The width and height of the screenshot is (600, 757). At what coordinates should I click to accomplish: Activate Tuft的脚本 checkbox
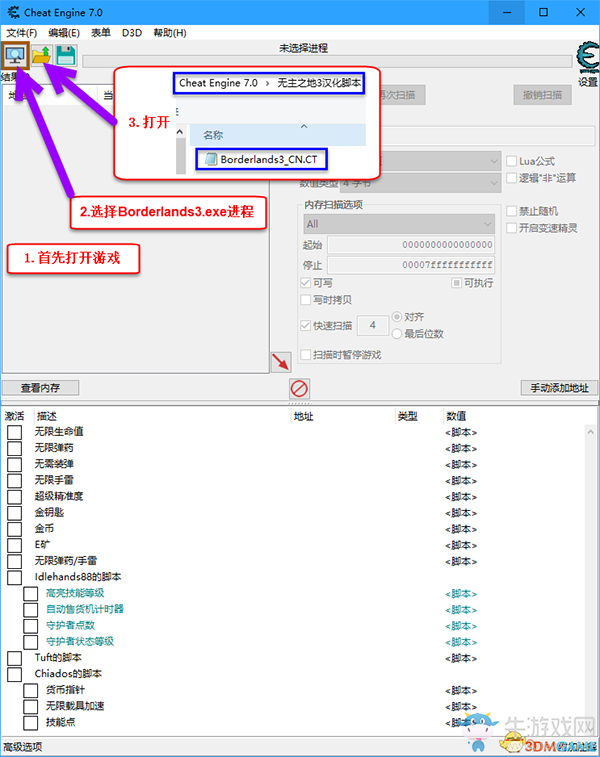point(14,658)
